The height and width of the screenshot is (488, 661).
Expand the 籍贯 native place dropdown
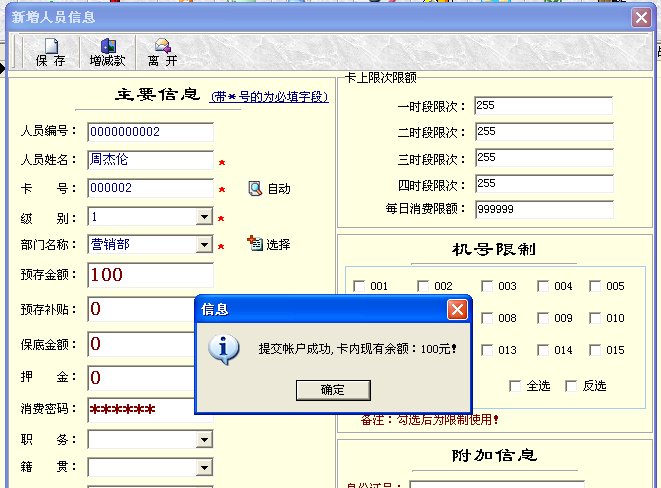(x=204, y=468)
